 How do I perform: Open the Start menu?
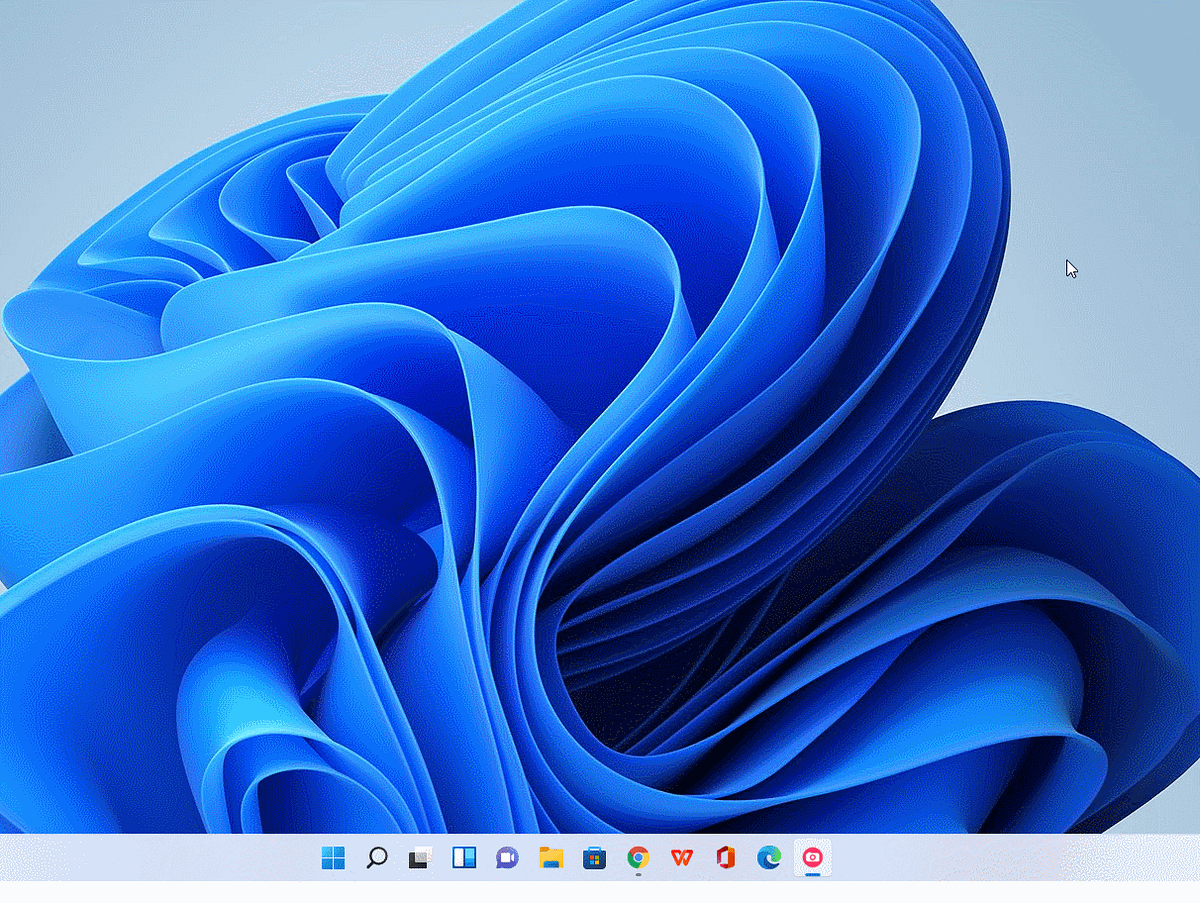pyautogui.click(x=333, y=857)
